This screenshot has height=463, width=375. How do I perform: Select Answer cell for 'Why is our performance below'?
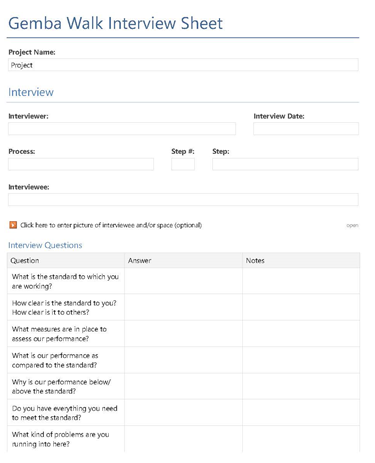183,386
